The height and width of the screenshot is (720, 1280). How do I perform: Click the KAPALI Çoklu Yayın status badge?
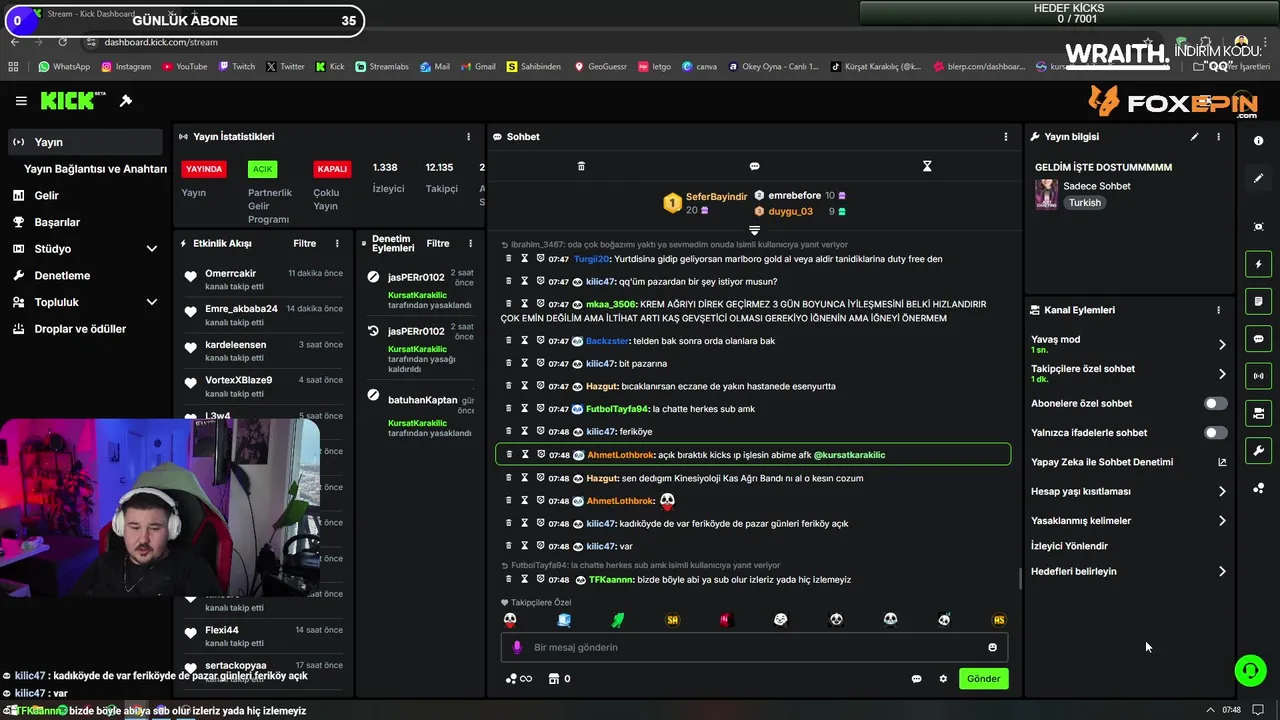click(x=332, y=169)
